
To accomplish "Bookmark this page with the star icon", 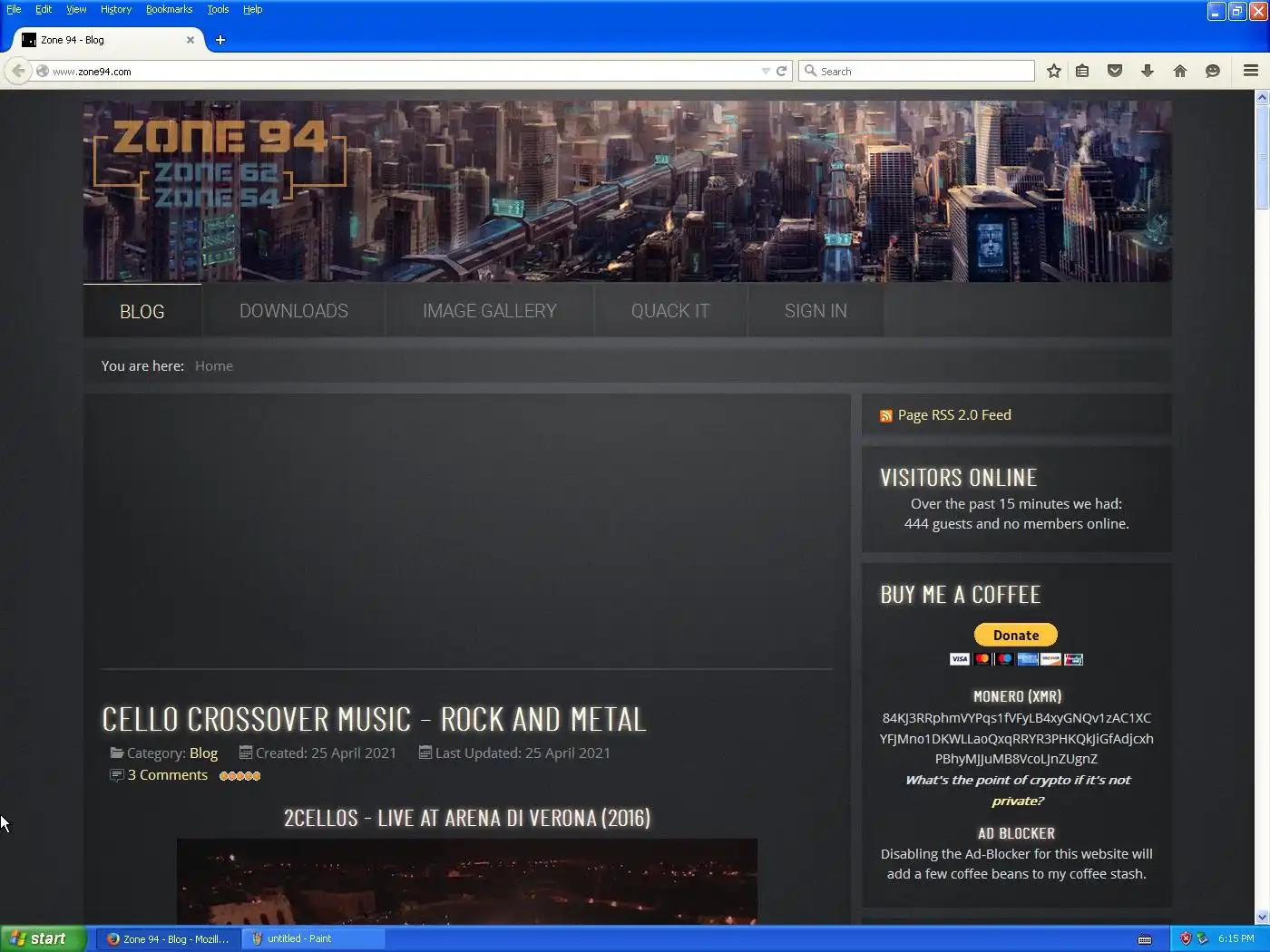I will point(1053,71).
